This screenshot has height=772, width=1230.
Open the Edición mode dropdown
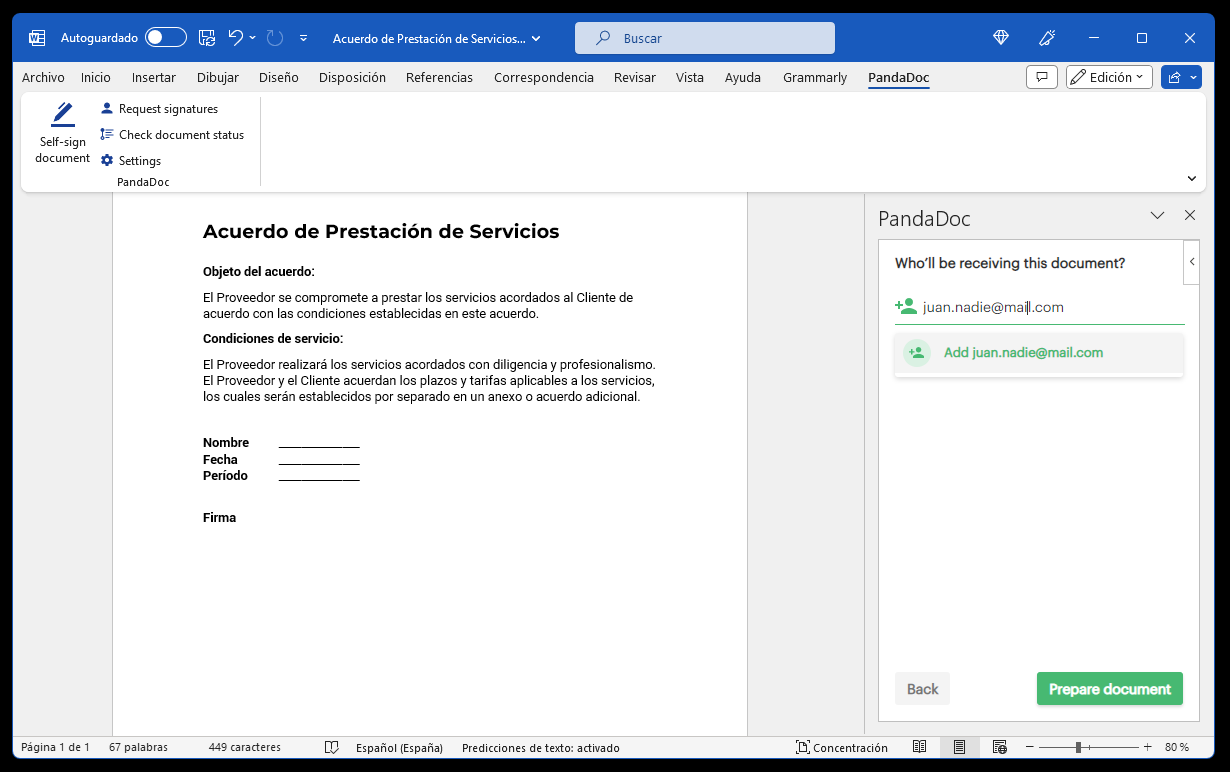(1109, 77)
